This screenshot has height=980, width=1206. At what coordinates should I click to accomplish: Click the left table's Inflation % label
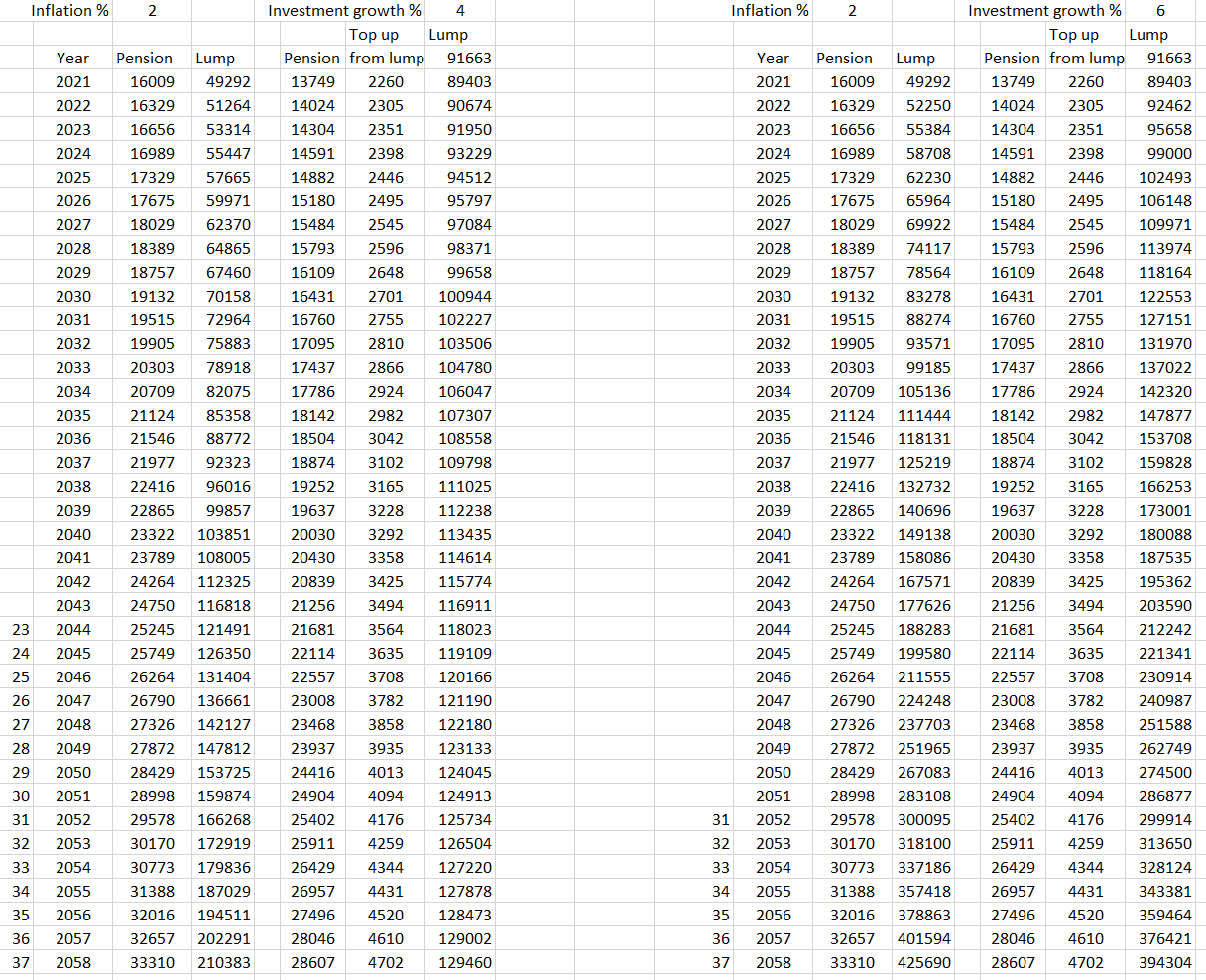click(x=70, y=11)
